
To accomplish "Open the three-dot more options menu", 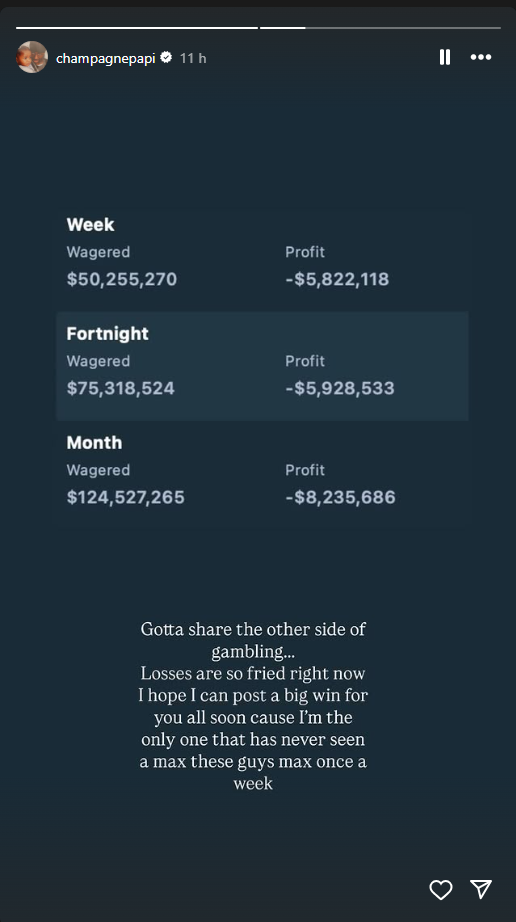I will point(481,57).
